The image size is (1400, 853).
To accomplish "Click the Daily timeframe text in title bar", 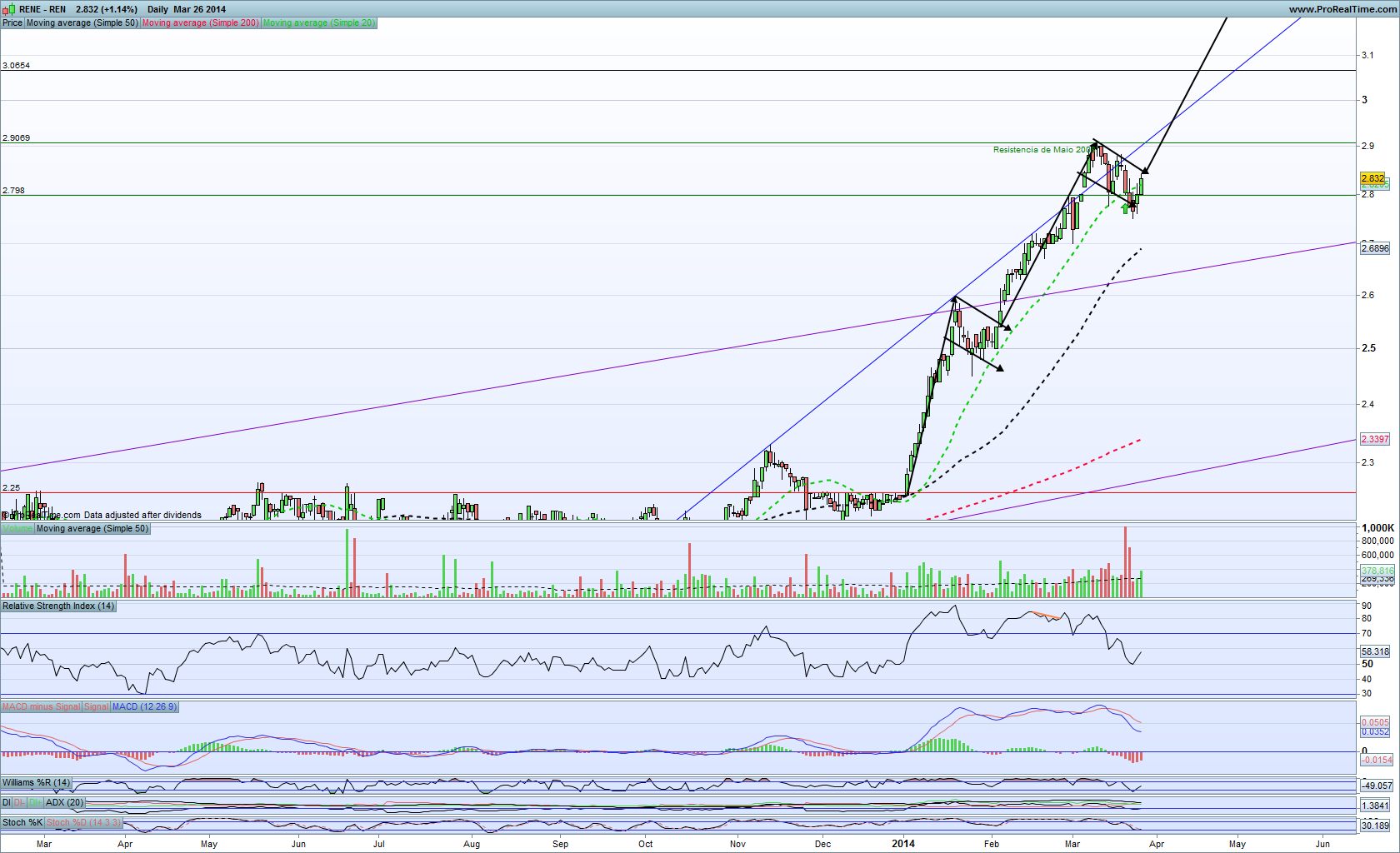I will point(158,10).
